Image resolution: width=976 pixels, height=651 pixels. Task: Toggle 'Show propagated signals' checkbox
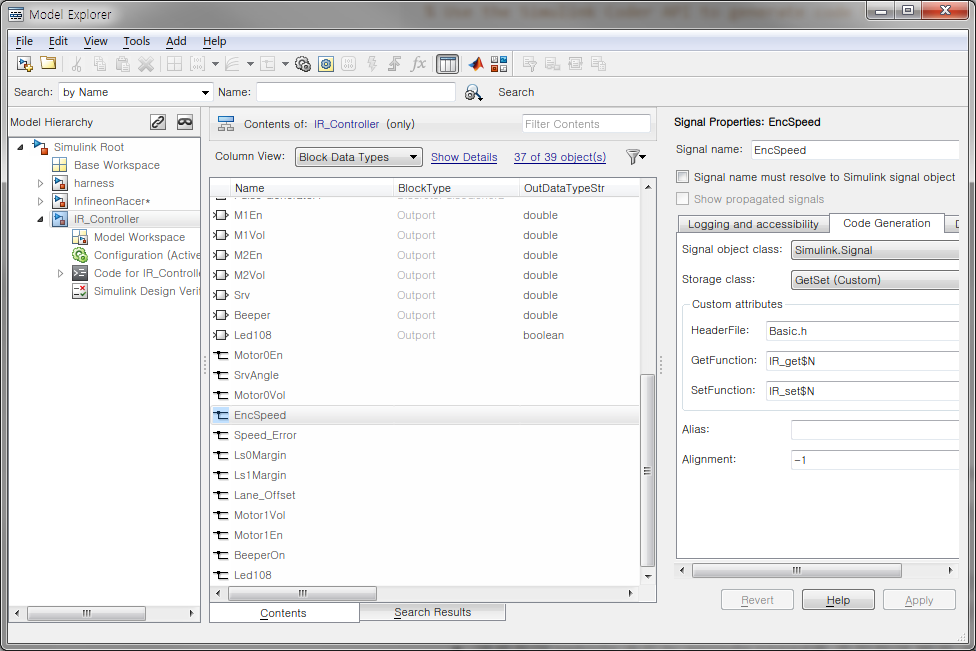(683, 199)
